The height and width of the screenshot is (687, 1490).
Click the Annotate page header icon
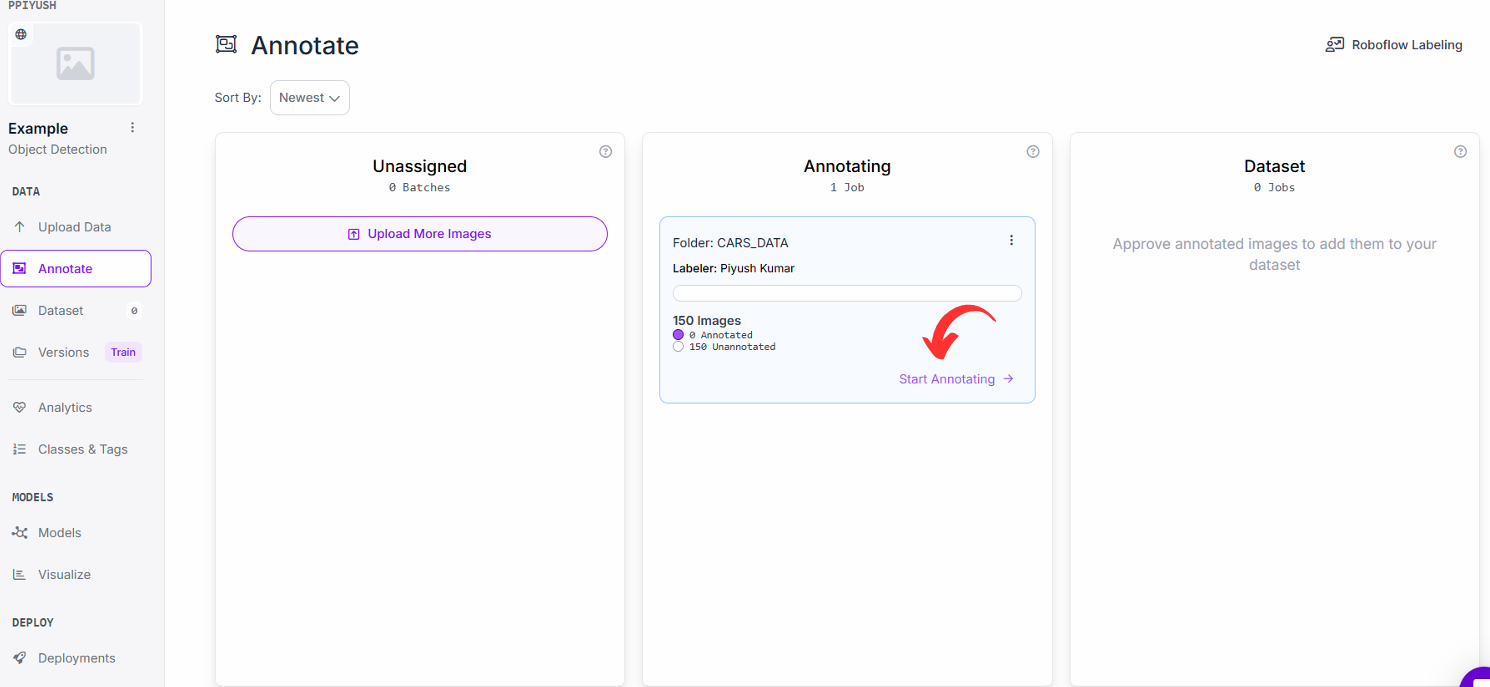click(226, 45)
